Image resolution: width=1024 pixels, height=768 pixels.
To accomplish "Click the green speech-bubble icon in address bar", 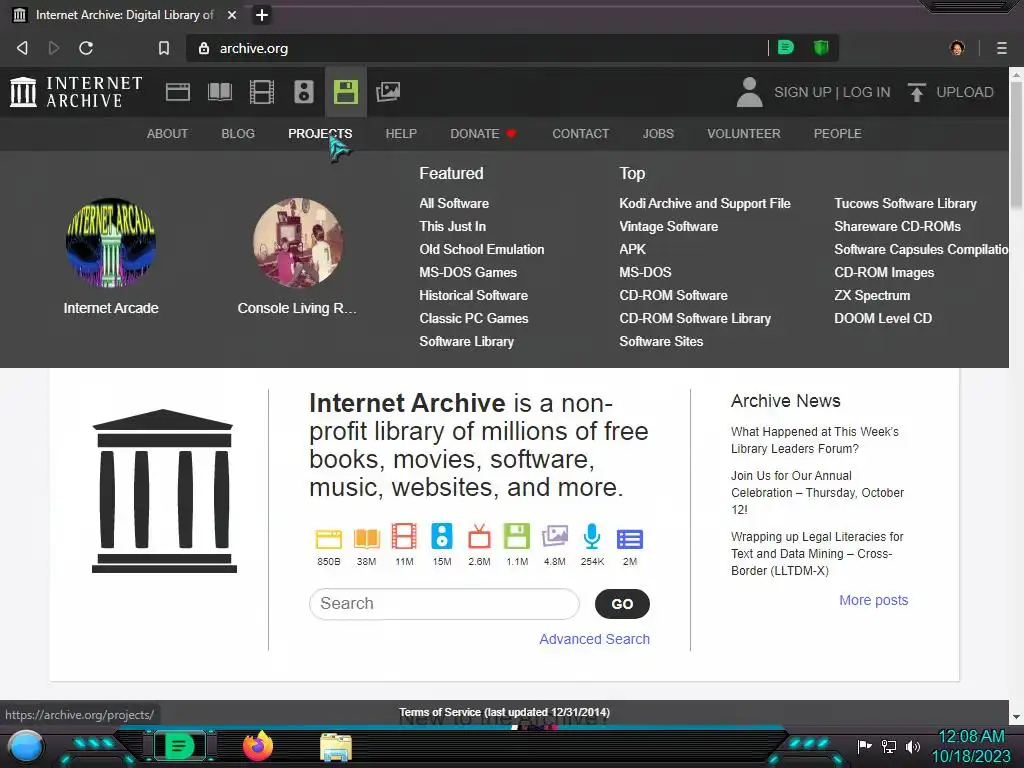I will tap(786, 47).
